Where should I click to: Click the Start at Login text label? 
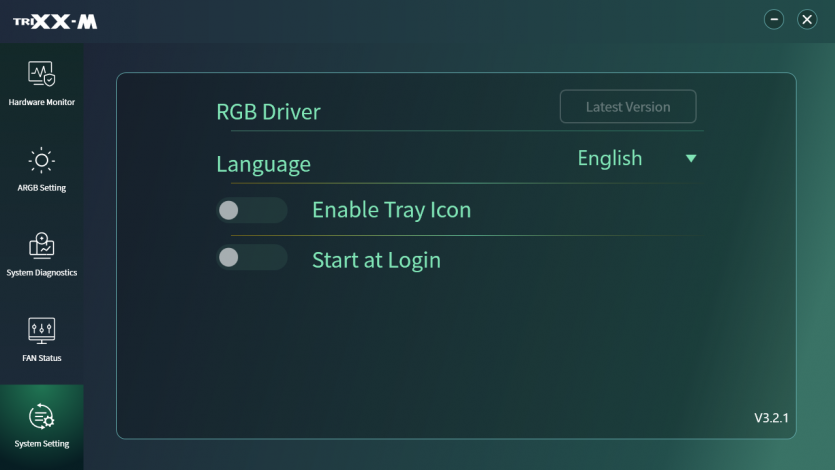pos(376,260)
